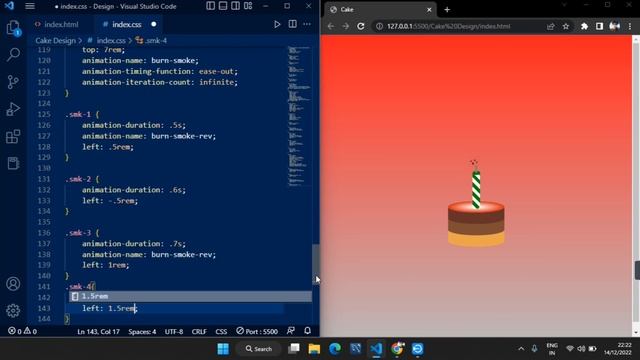Select the Cake browser tab
The width and height of the screenshot is (640, 360).
pyautogui.click(x=380, y=9)
